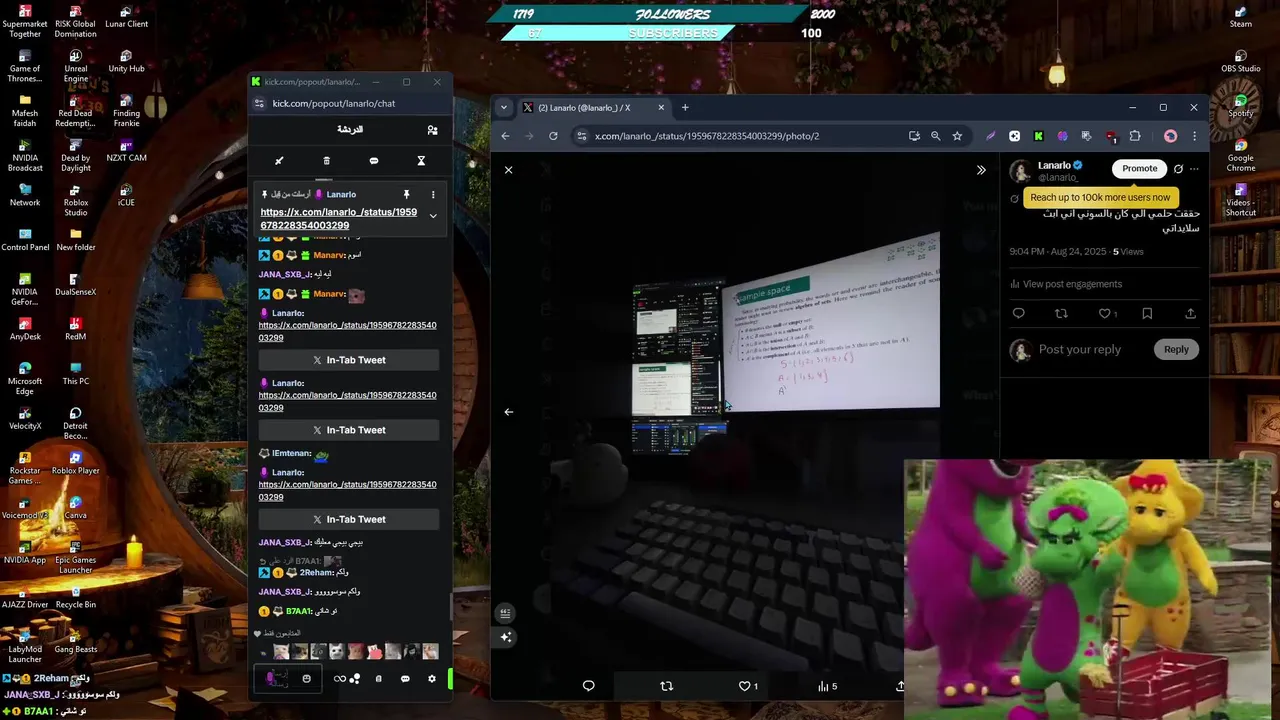Screen dimensions: 1280x720
Task: Go to the previous photo arrow
Action: 508,412
